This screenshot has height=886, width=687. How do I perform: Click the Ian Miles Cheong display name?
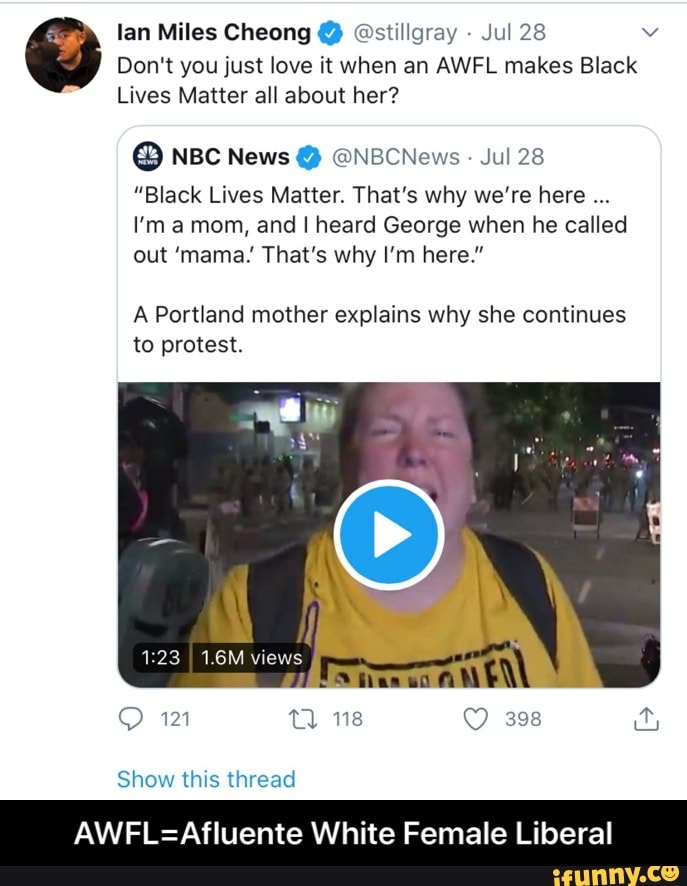214,33
